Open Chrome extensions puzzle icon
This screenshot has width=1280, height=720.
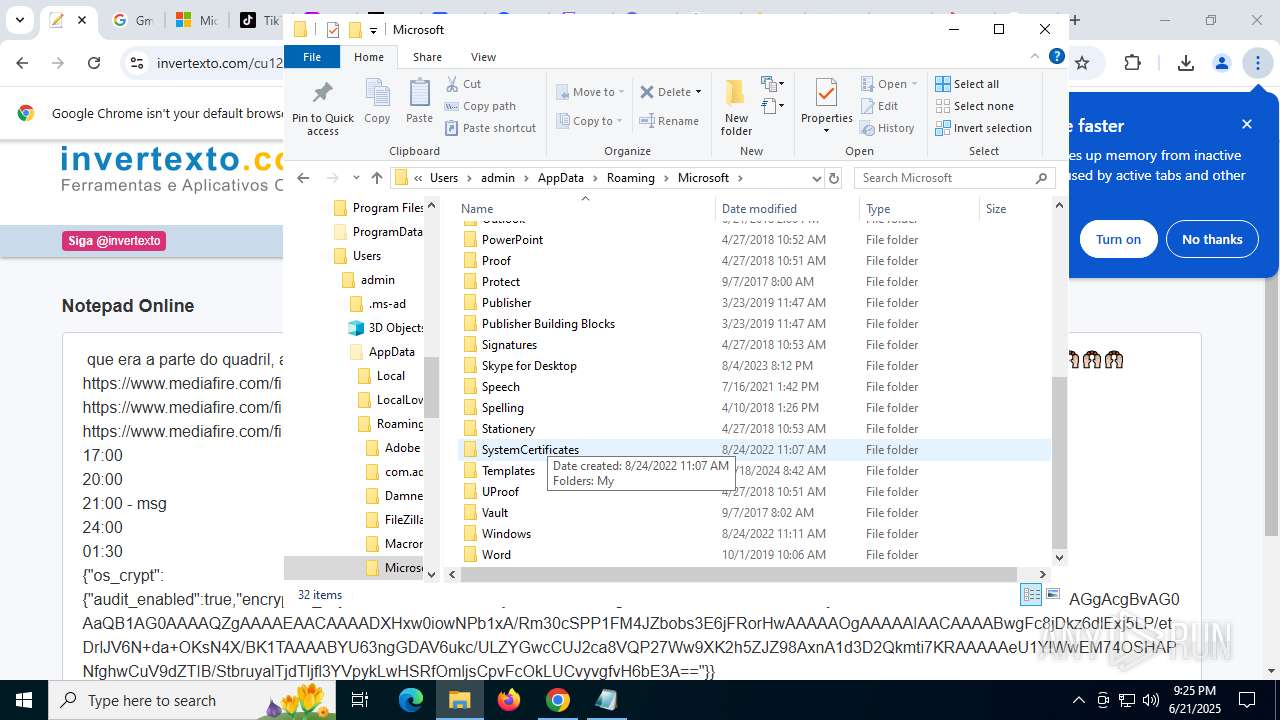(1132, 63)
